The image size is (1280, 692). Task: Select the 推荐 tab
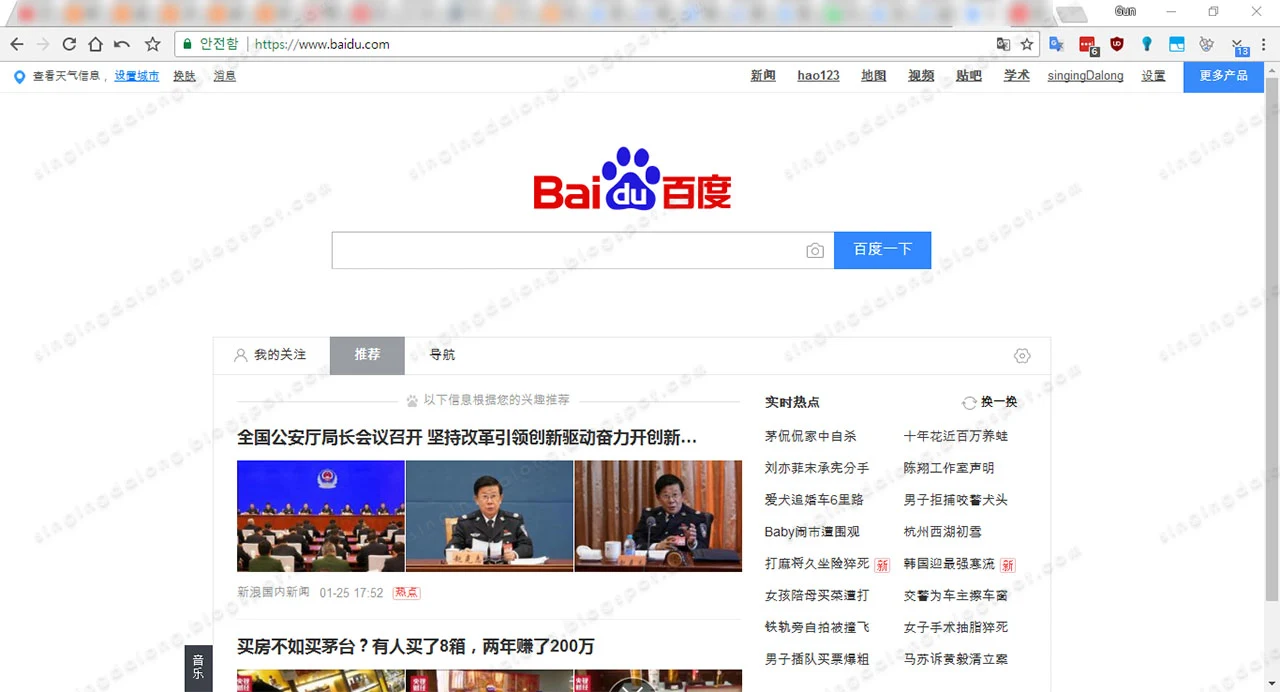point(367,355)
